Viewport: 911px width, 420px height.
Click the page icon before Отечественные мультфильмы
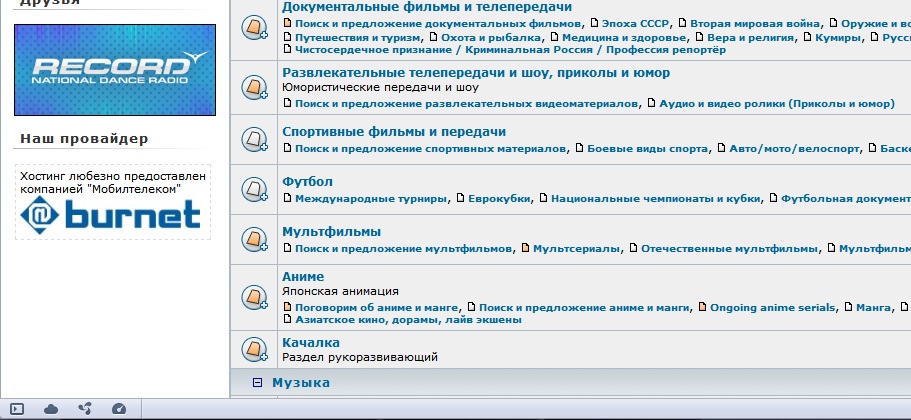pyautogui.click(x=634, y=248)
